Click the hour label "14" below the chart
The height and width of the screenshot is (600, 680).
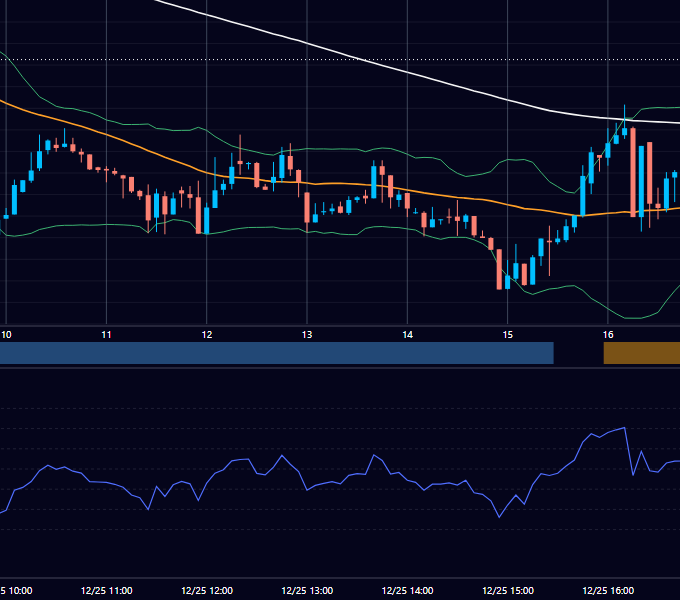pyautogui.click(x=407, y=335)
